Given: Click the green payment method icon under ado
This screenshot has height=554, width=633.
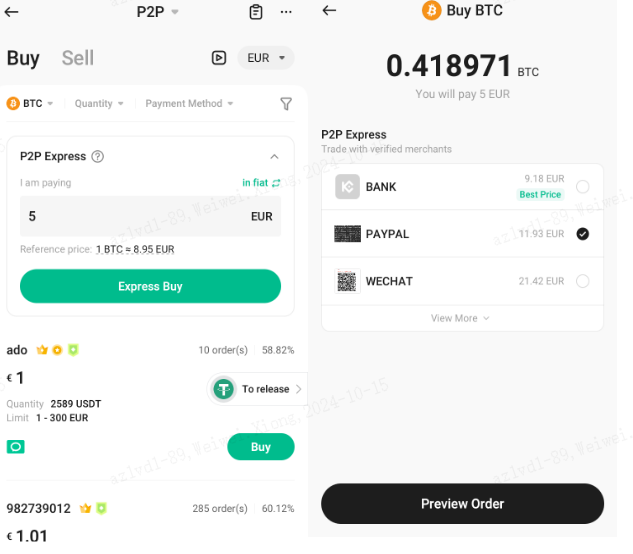Looking at the screenshot, I should (x=16, y=447).
